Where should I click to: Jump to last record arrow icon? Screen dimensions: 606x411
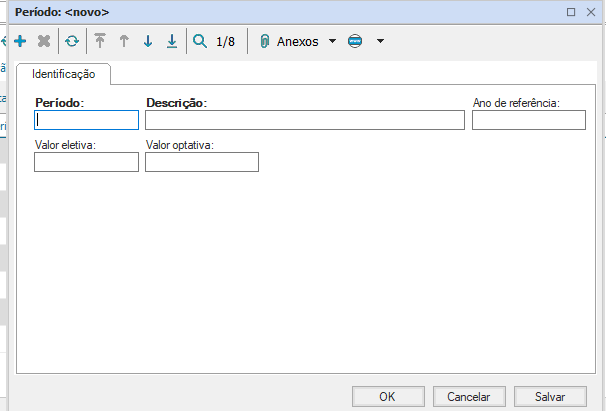coord(172,42)
